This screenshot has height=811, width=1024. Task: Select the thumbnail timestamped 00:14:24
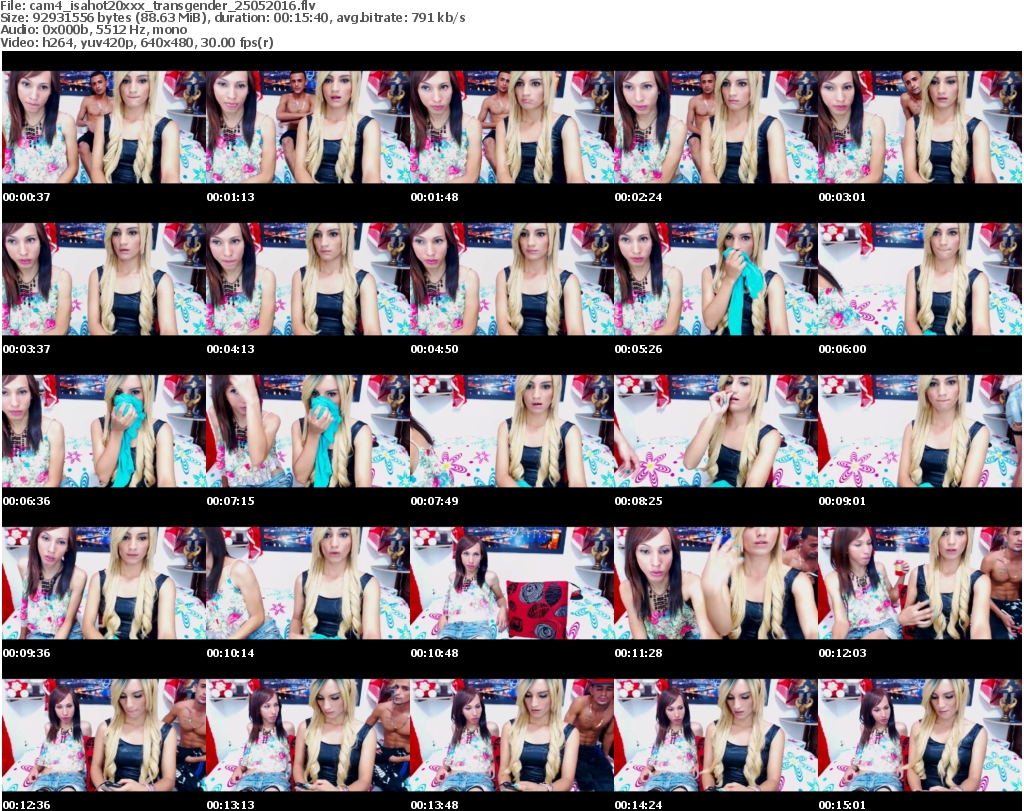click(x=716, y=736)
